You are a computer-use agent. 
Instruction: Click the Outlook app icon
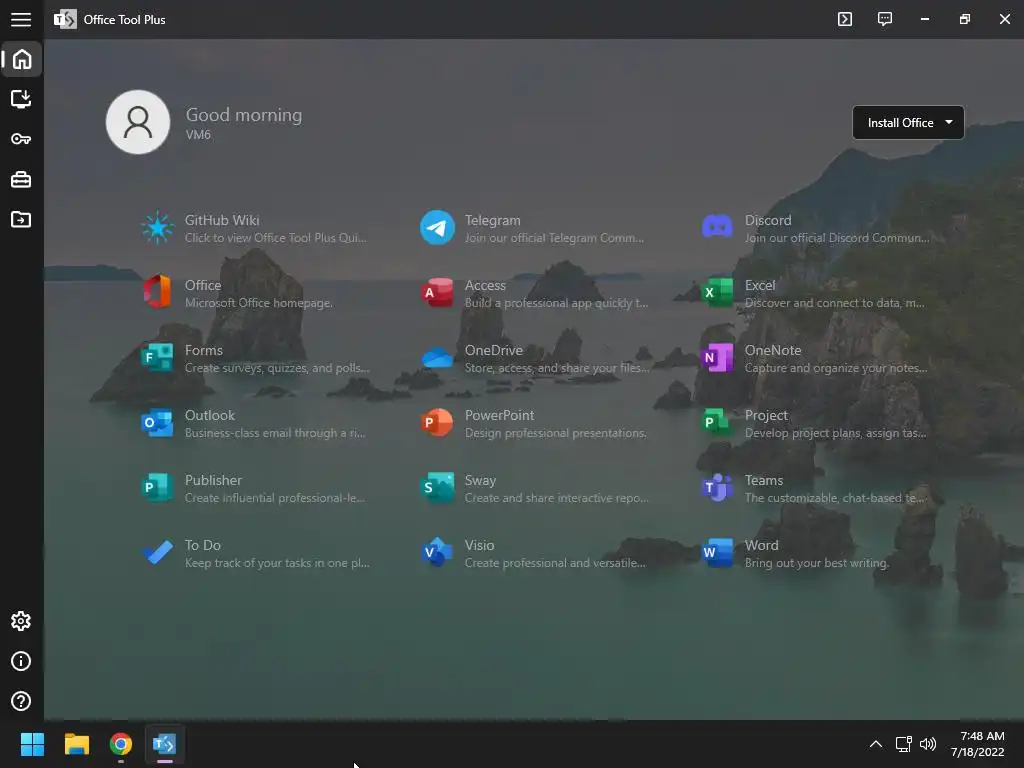157,423
